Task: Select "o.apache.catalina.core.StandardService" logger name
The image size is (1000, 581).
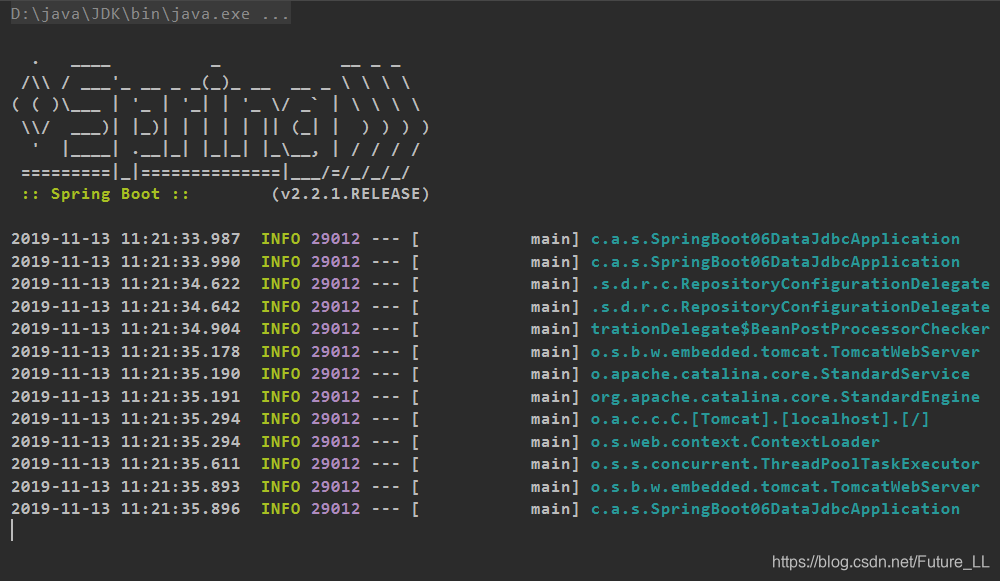Action: tap(780, 374)
